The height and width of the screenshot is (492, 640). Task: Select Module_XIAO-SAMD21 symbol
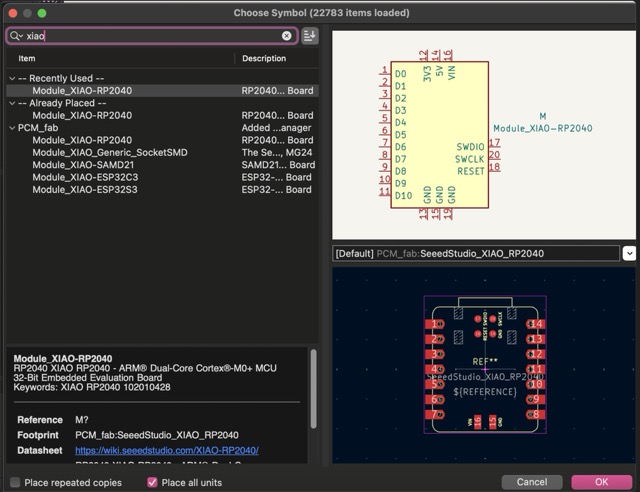(x=162, y=165)
